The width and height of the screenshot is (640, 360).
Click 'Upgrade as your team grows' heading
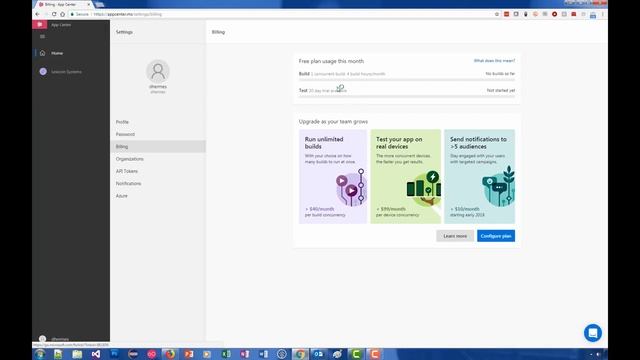[x=333, y=122]
